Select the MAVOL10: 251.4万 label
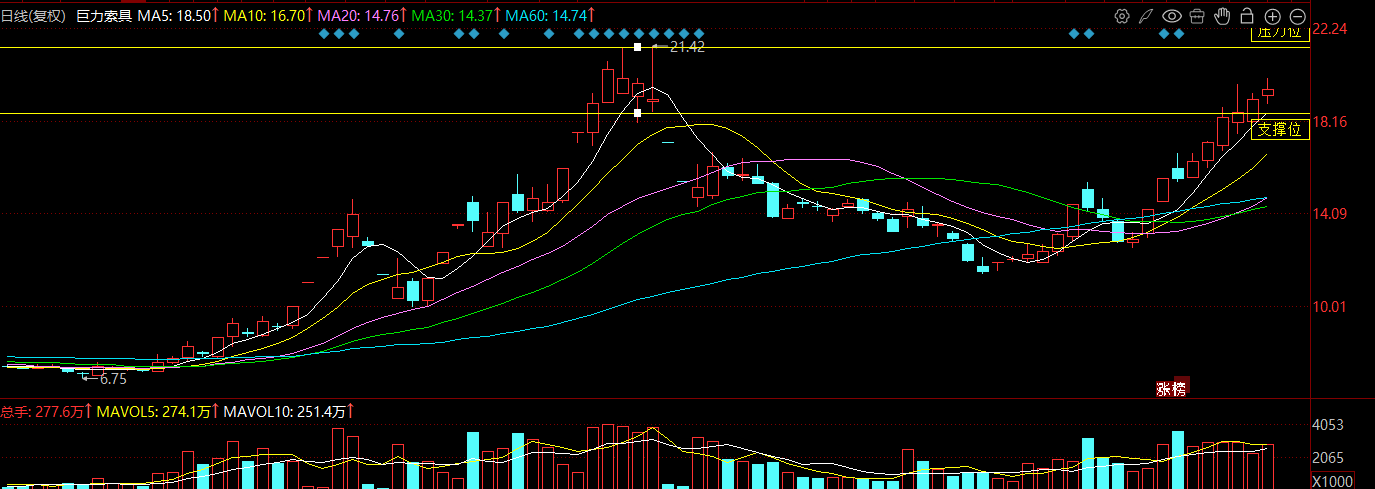The width and height of the screenshot is (1375, 489). tap(290, 411)
